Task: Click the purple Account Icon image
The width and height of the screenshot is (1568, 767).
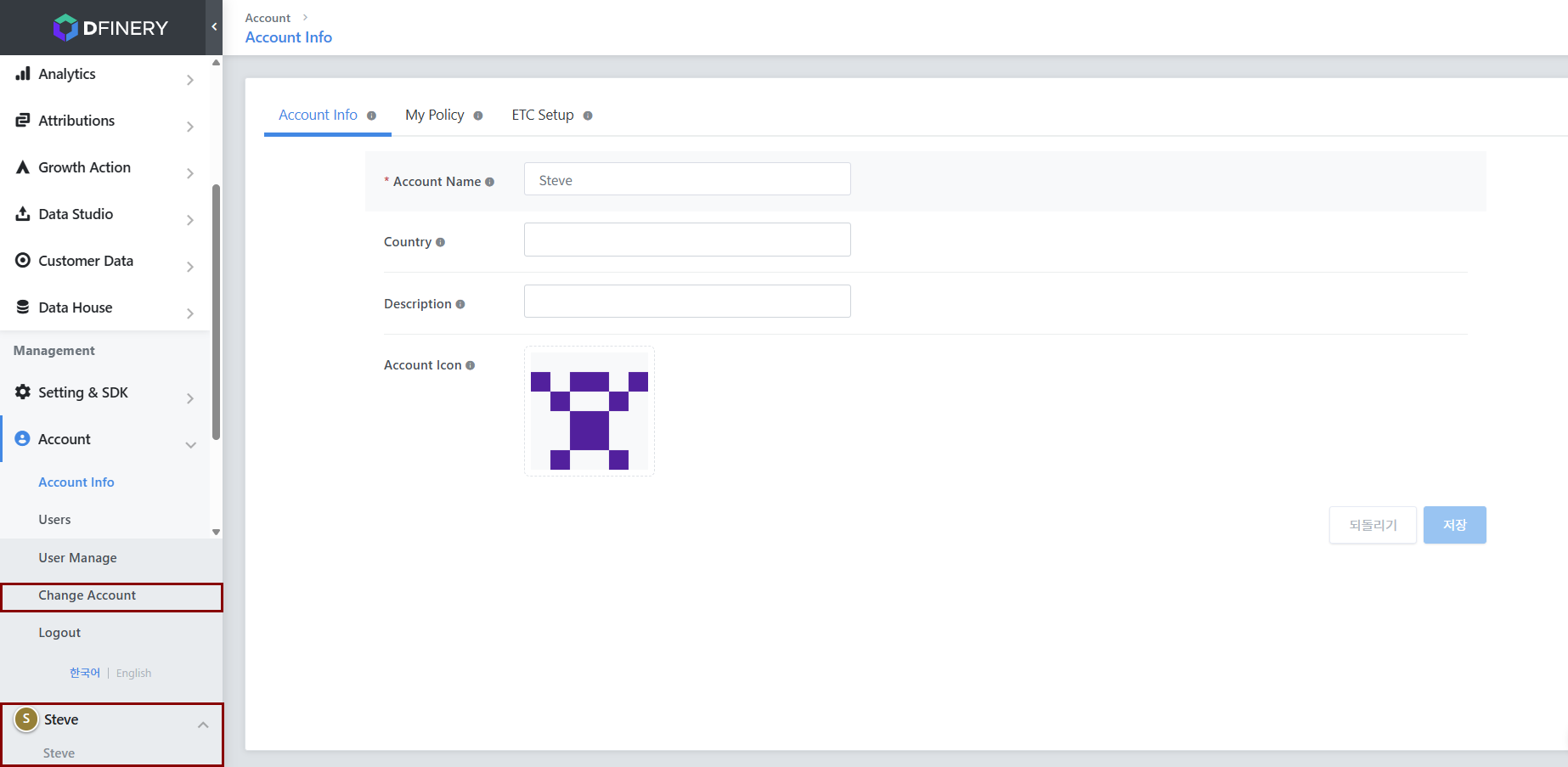Action: pos(589,411)
